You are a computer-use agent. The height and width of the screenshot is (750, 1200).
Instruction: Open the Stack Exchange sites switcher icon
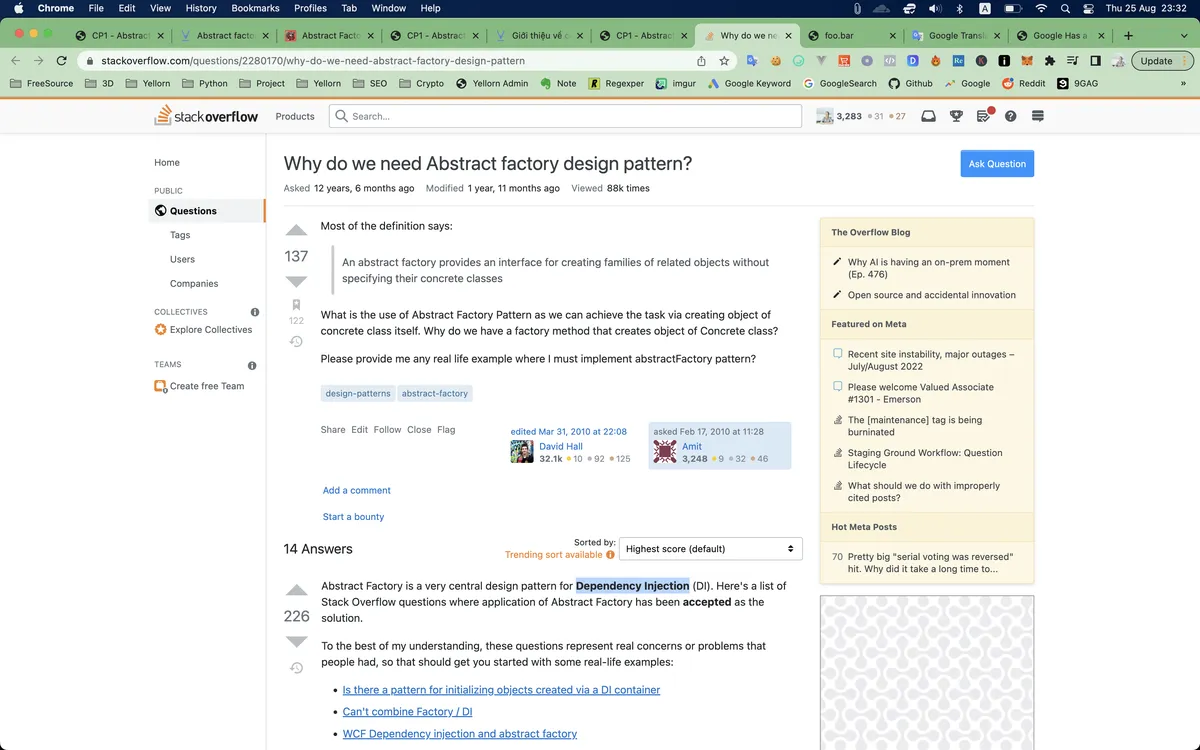1038,116
